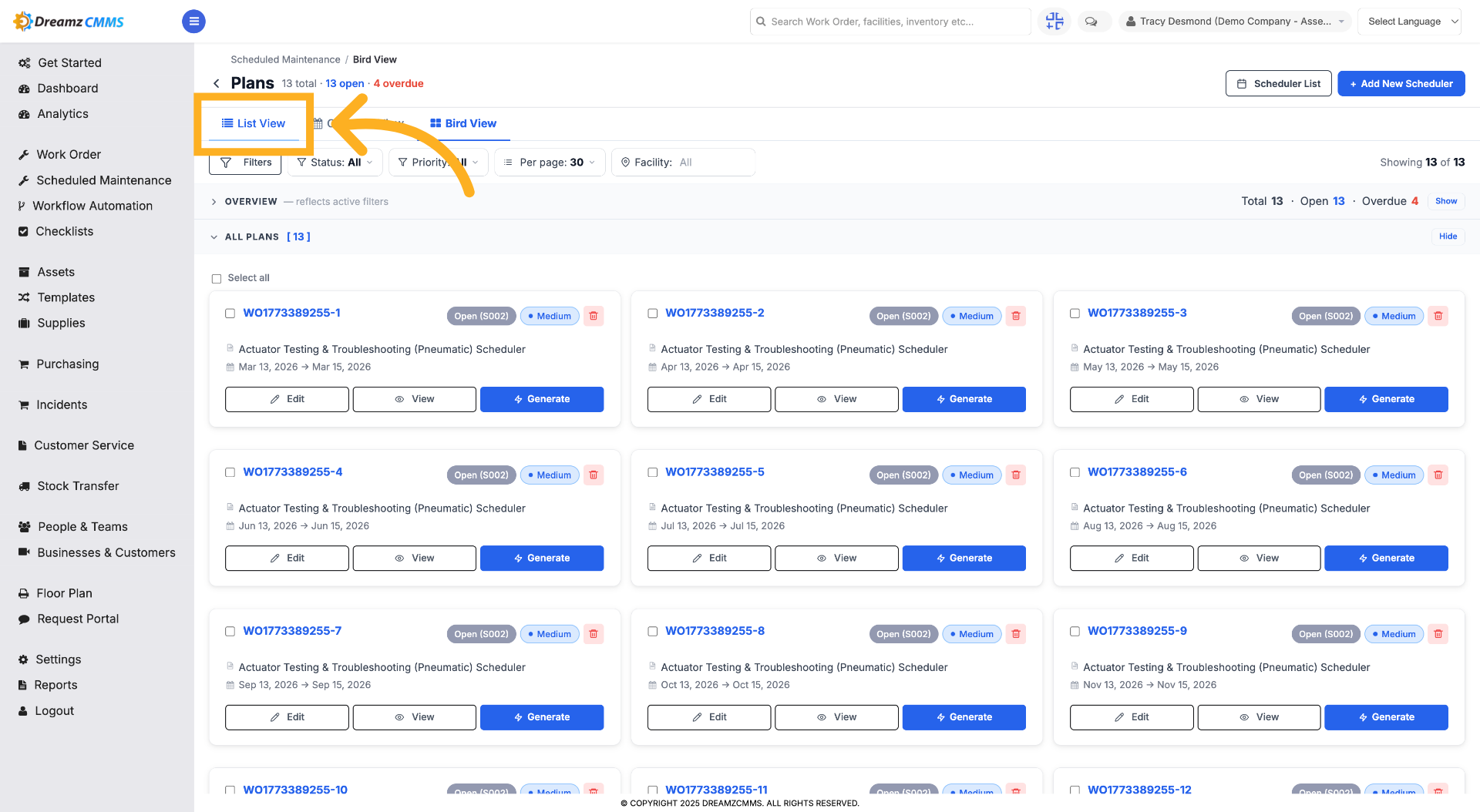
Task: Open Checklists from the sidebar
Action: pos(55,231)
